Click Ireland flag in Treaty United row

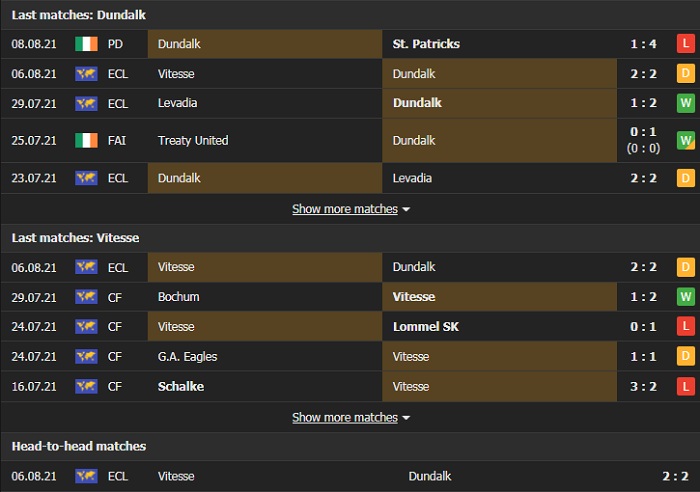coord(86,141)
